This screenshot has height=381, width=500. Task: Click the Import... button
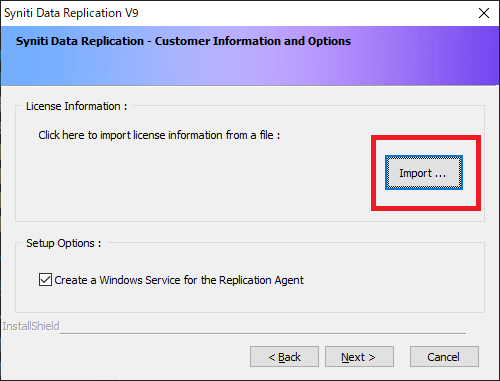point(424,173)
